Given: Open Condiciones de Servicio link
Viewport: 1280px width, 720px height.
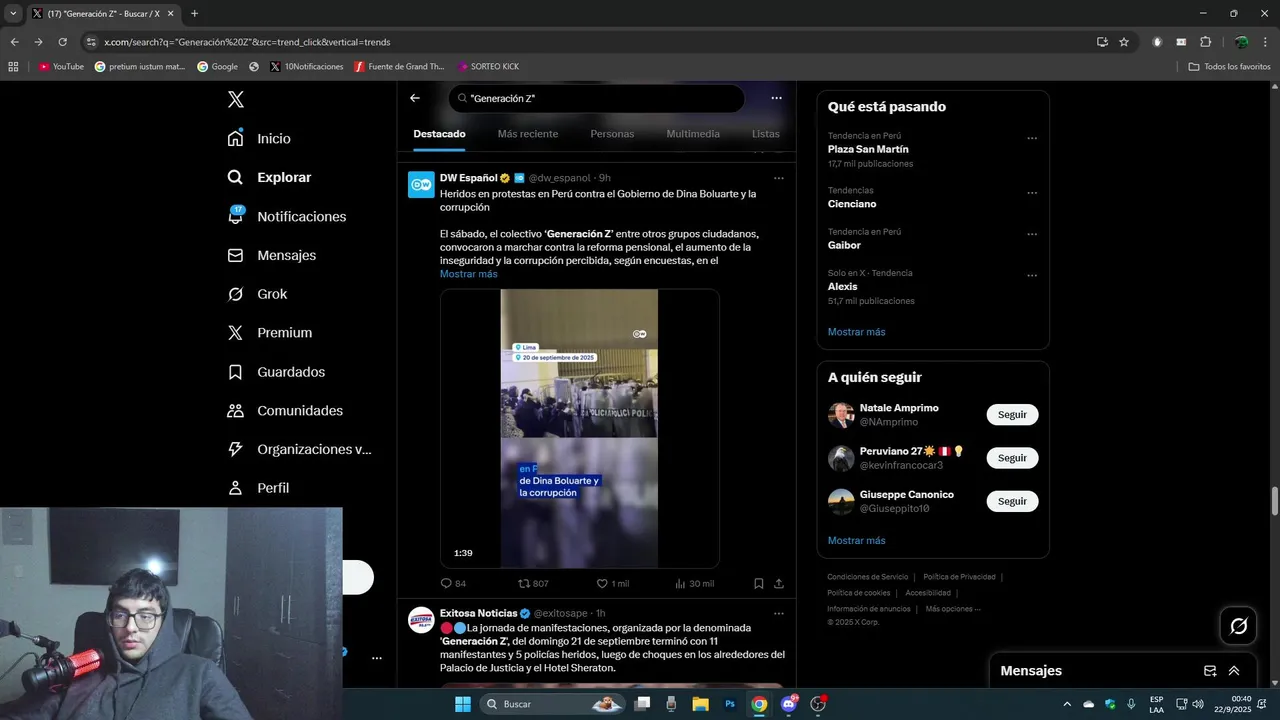Looking at the screenshot, I should coord(867,577).
